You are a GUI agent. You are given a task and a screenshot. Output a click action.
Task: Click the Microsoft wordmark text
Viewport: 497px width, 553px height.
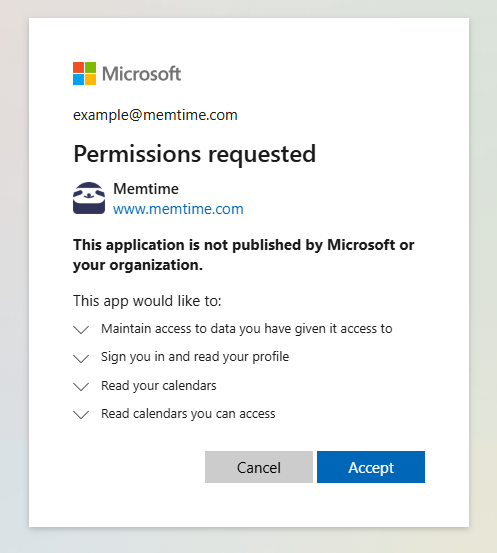(141, 74)
